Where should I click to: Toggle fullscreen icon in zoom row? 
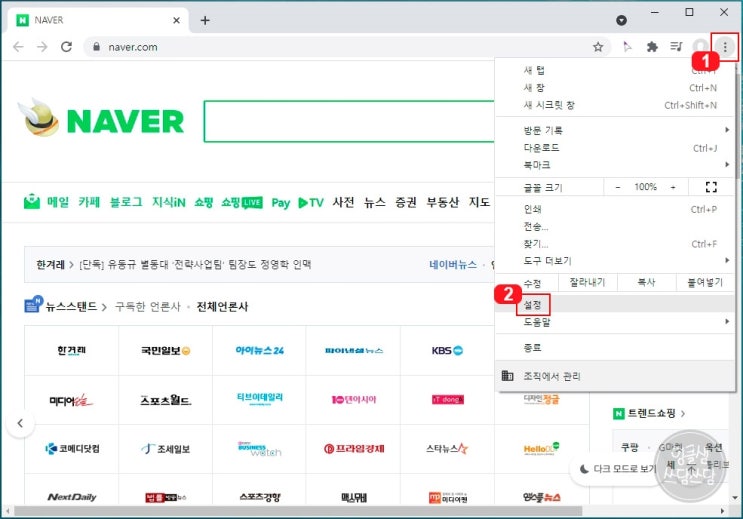pyautogui.click(x=711, y=187)
